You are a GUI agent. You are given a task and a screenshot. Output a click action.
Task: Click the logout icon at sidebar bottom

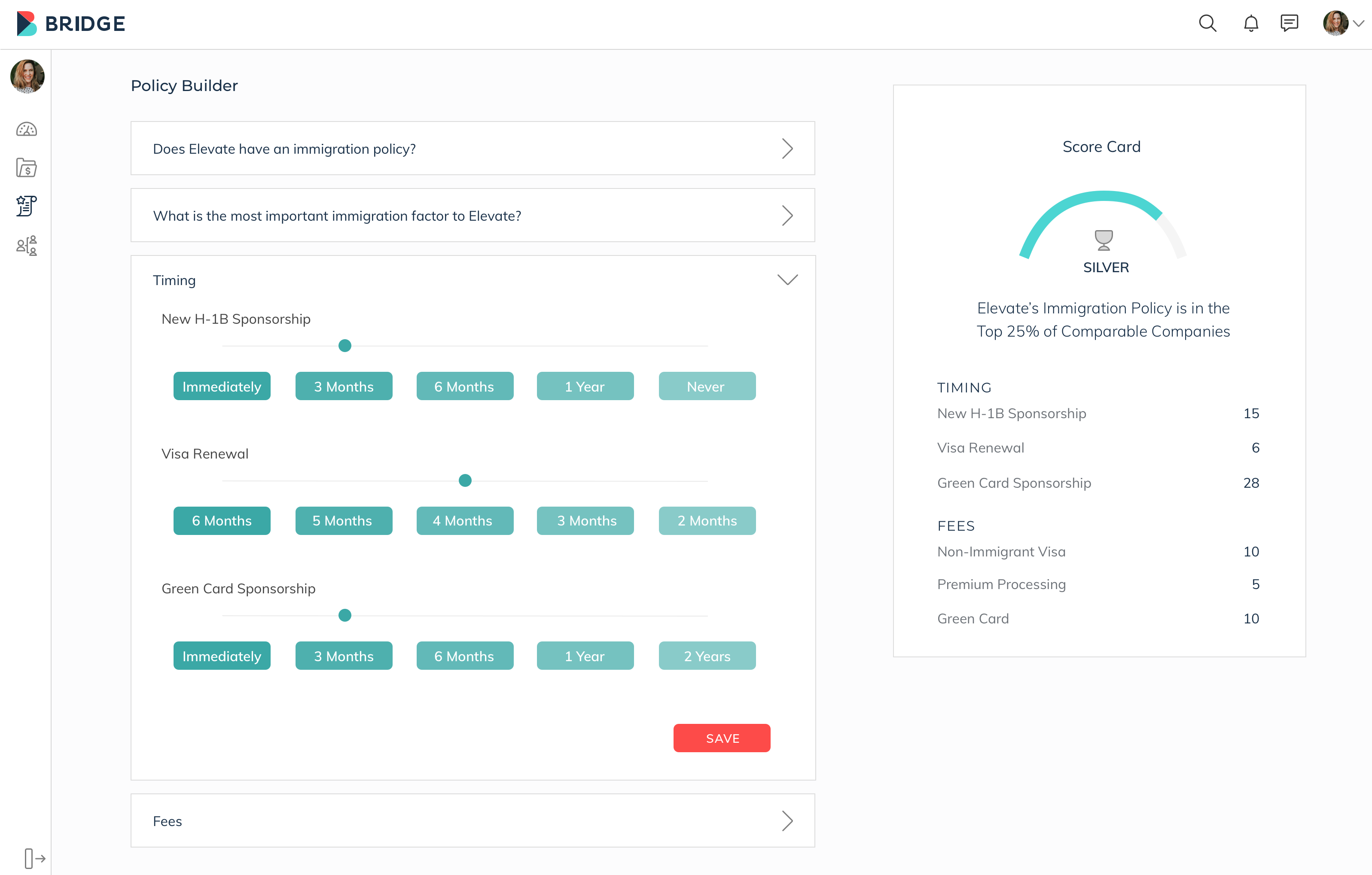[x=34, y=858]
